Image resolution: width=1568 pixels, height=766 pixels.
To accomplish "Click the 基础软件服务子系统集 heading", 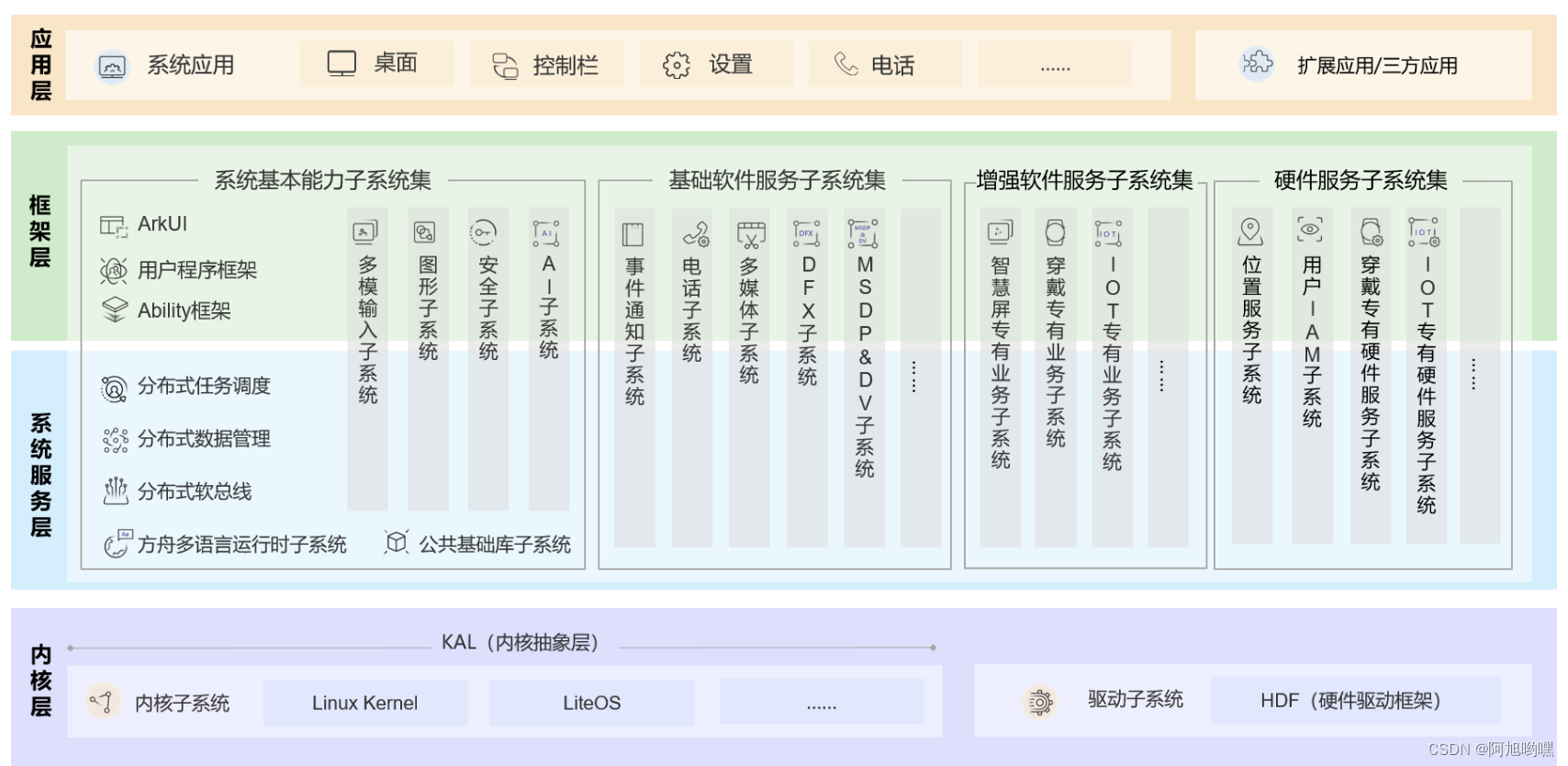I will [x=777, y=180].
